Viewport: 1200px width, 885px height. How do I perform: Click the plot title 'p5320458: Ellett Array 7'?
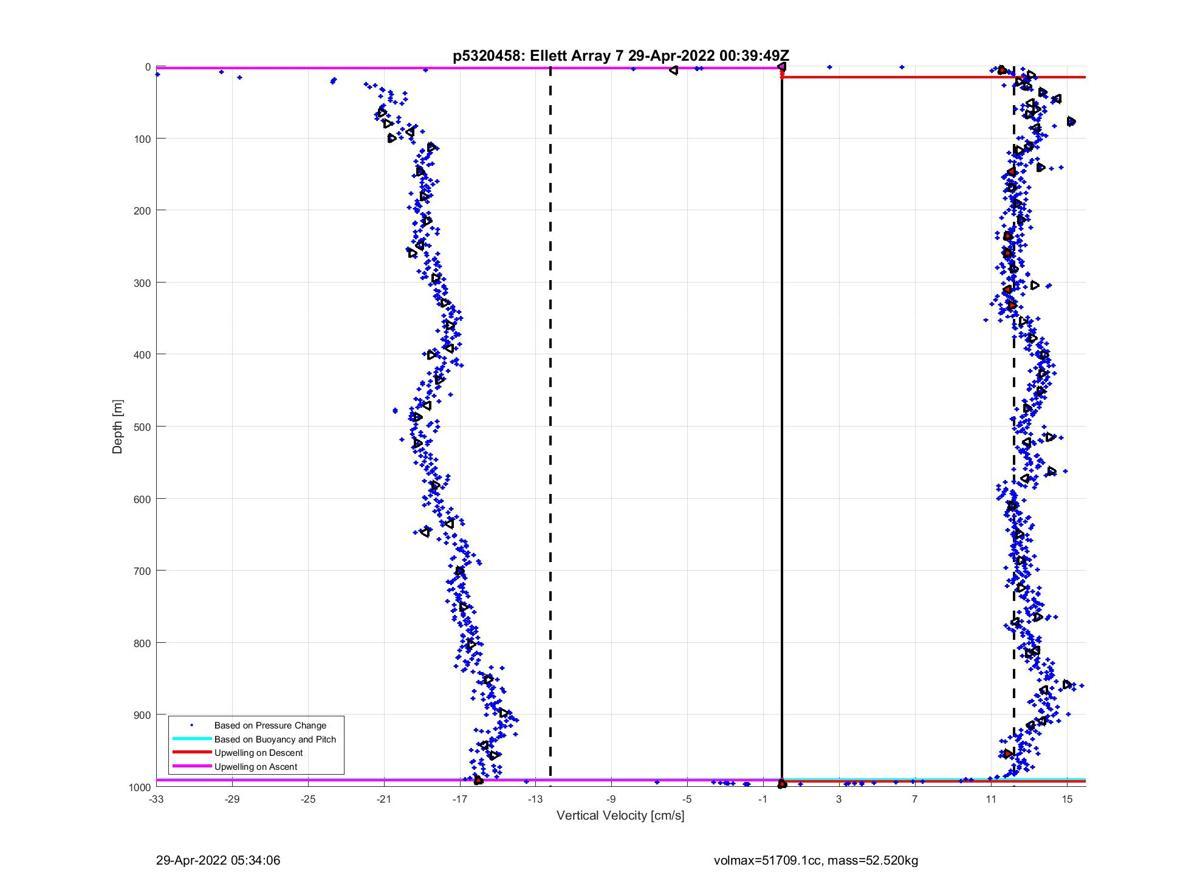(538, 56)
